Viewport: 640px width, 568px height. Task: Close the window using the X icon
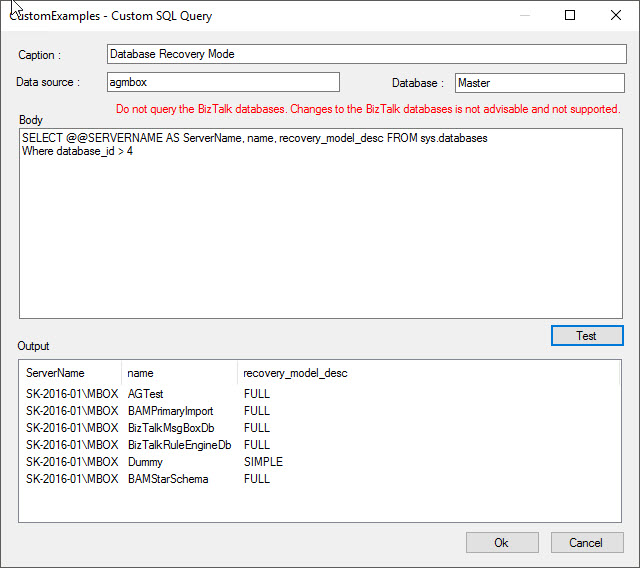tap(616, 15)
